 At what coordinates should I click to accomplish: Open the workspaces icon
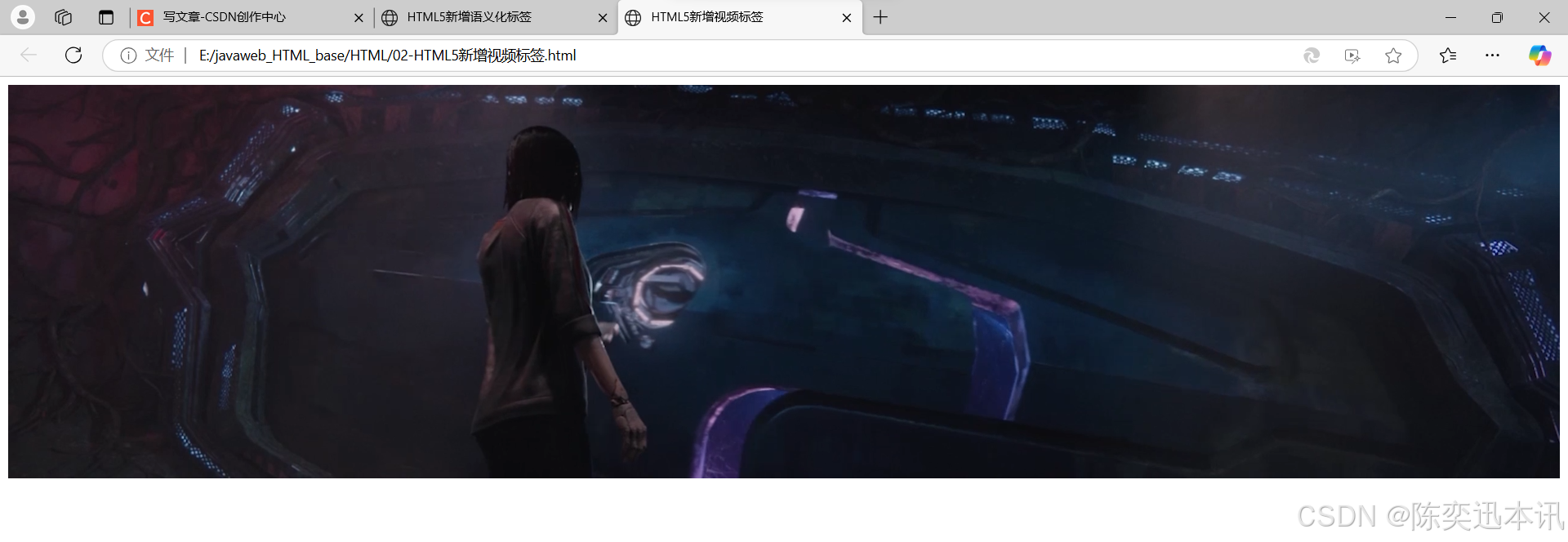point(64,17)
